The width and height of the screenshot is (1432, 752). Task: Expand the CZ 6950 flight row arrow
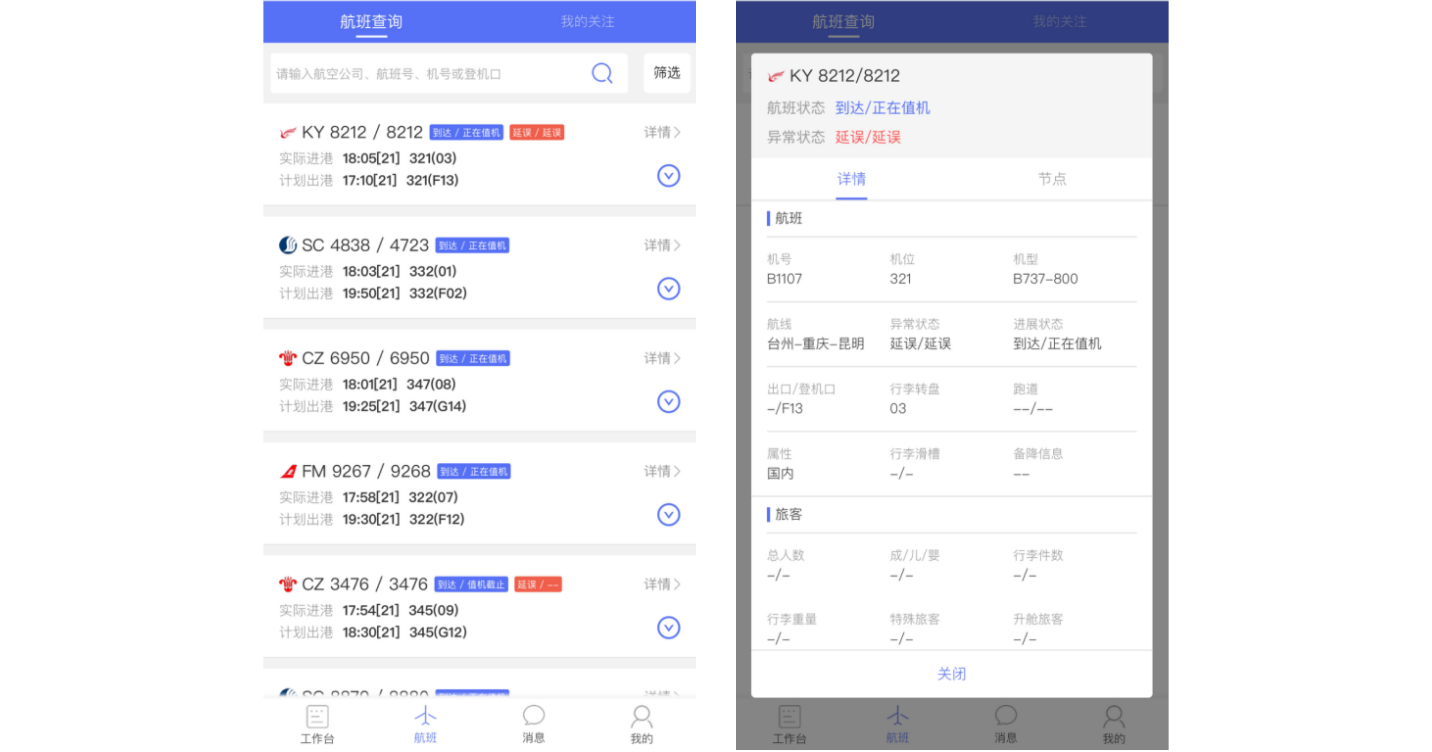[x=668, y=402]
